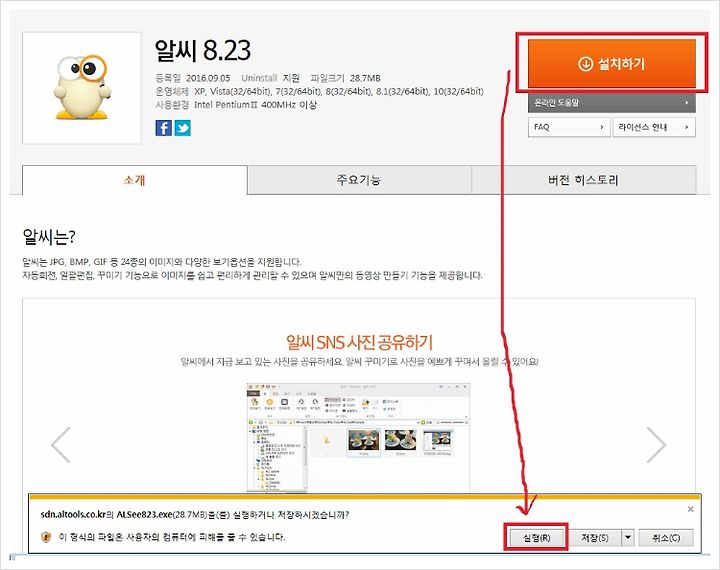Open 온라인 도움말 online help
Image resolution: width=720 pixels, height=570 pixels.
pyautogui.click(x=612, y=103)
